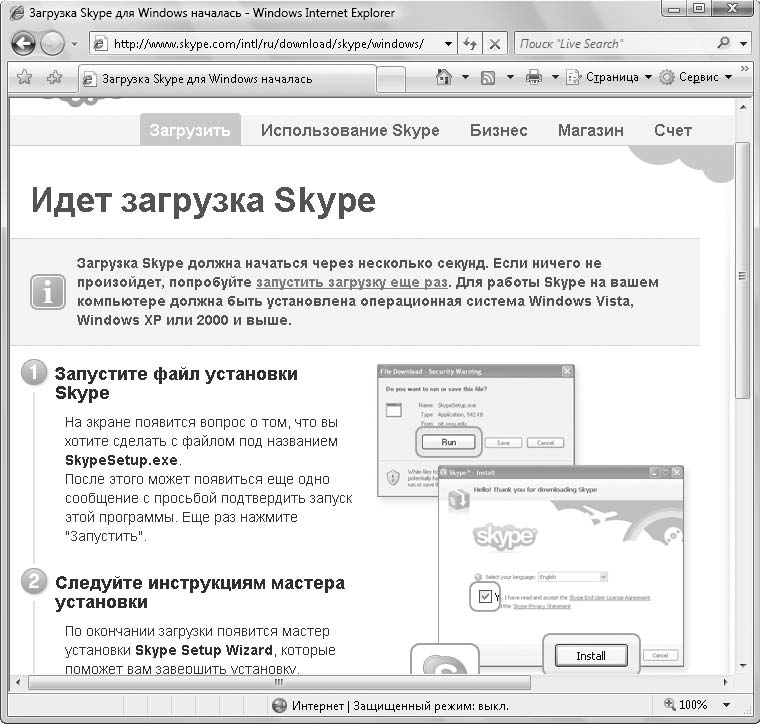
Task: Click the IE logo in title bar
Action: (x=16, y=13)
